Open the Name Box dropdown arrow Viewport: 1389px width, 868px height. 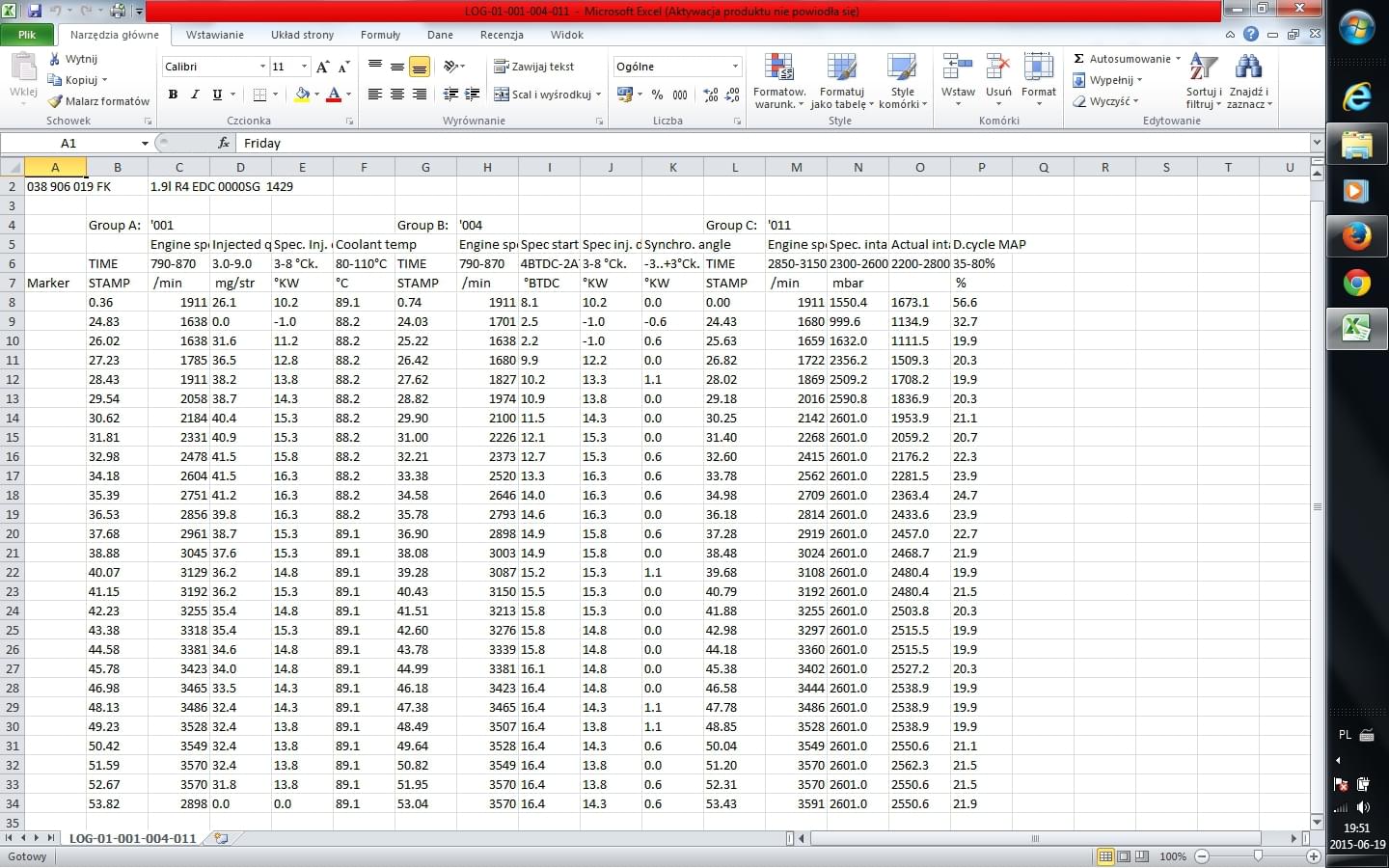pyautogui.click(x=145, y=143)
